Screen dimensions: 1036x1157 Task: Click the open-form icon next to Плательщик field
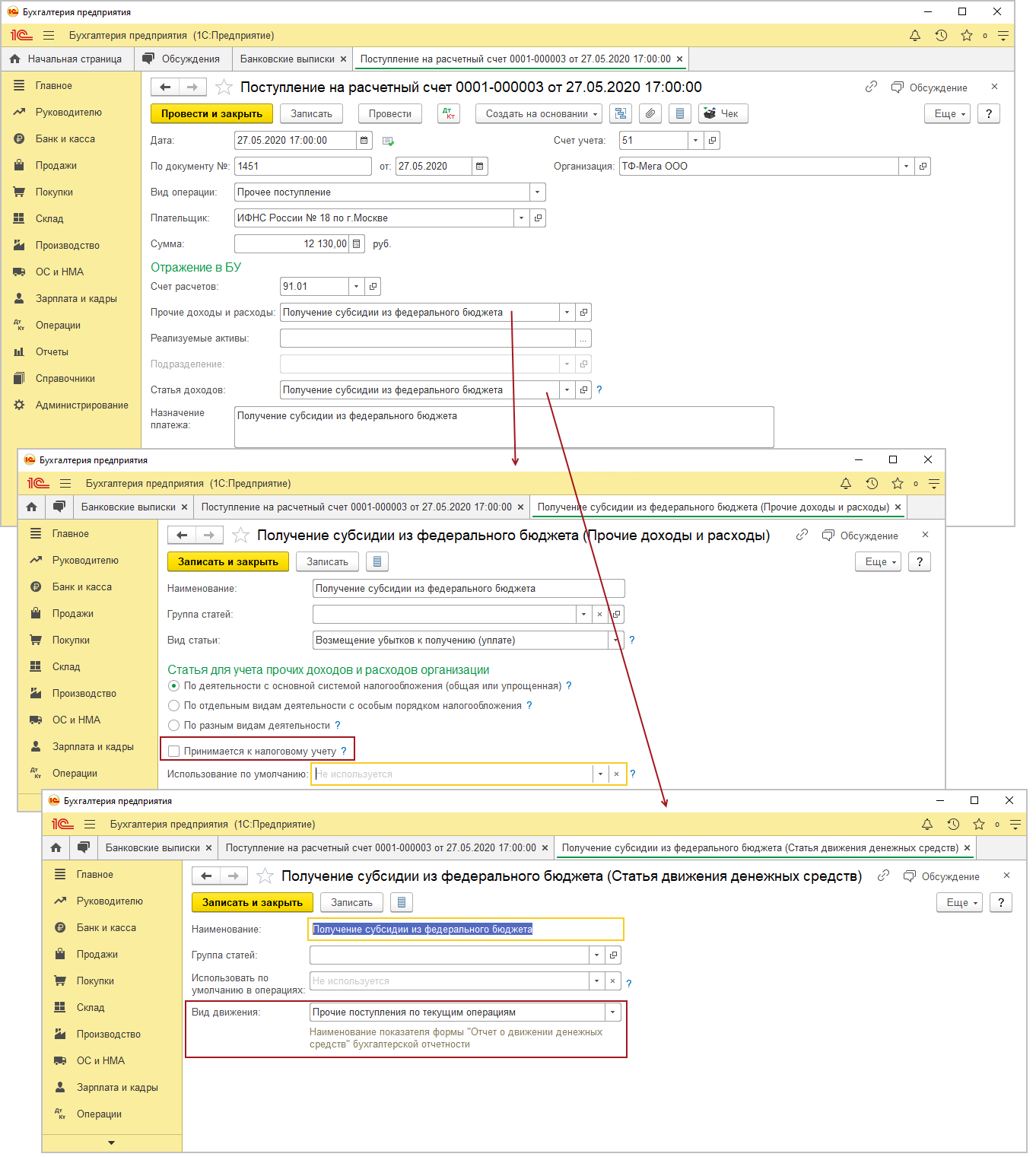538,218
